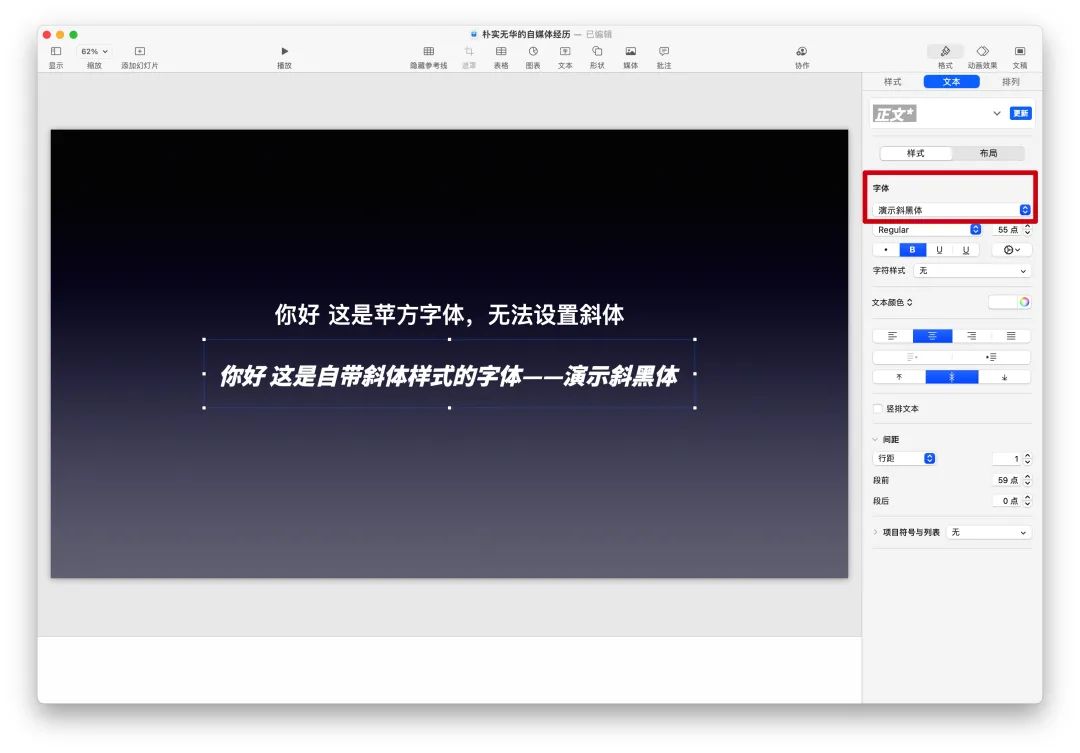Switch to the 排列 (Arrange) tab

[x=1010, y=82]
